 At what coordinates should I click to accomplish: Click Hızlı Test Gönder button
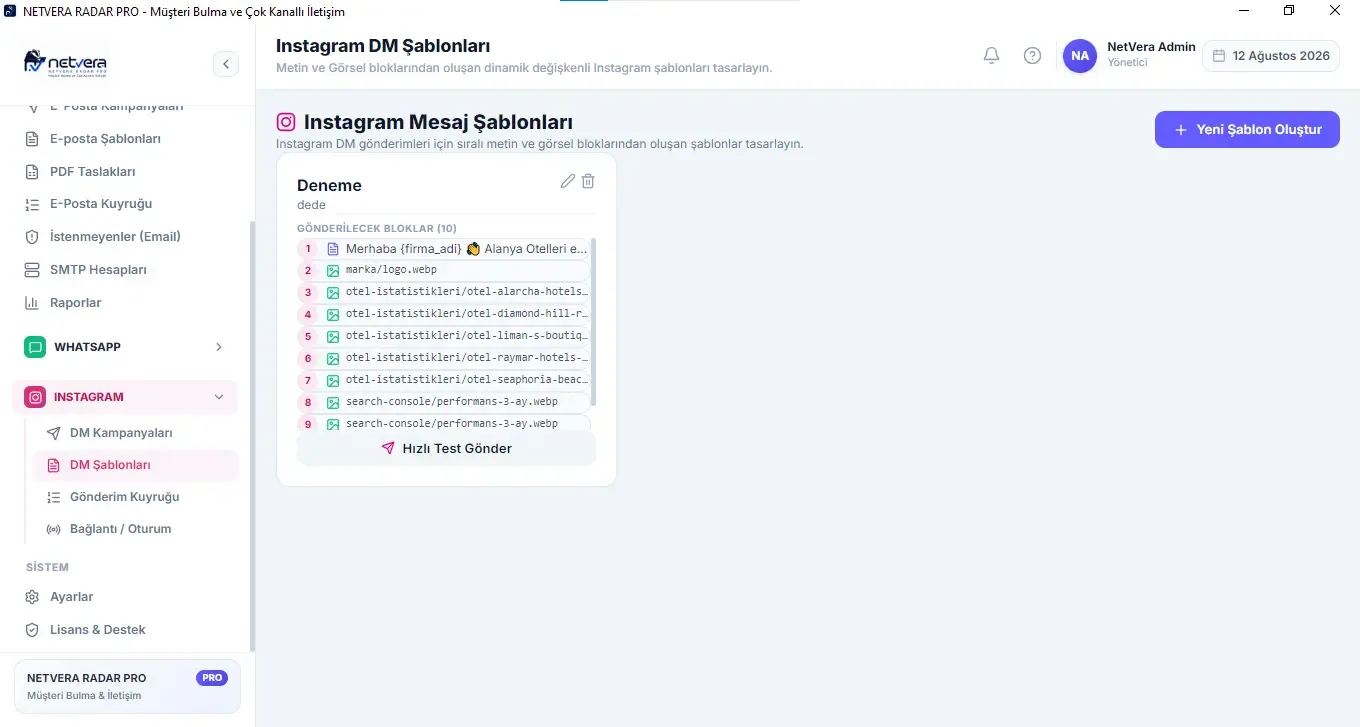tap(446, 448)
